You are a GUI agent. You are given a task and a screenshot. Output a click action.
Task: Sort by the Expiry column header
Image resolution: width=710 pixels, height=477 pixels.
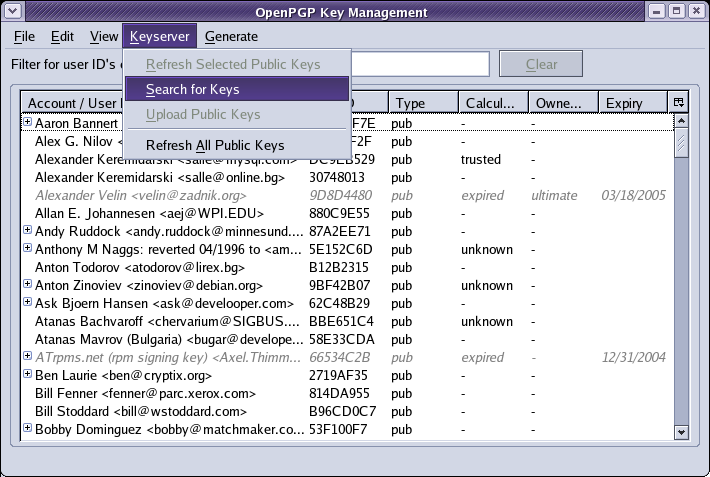tap(633, 103)
